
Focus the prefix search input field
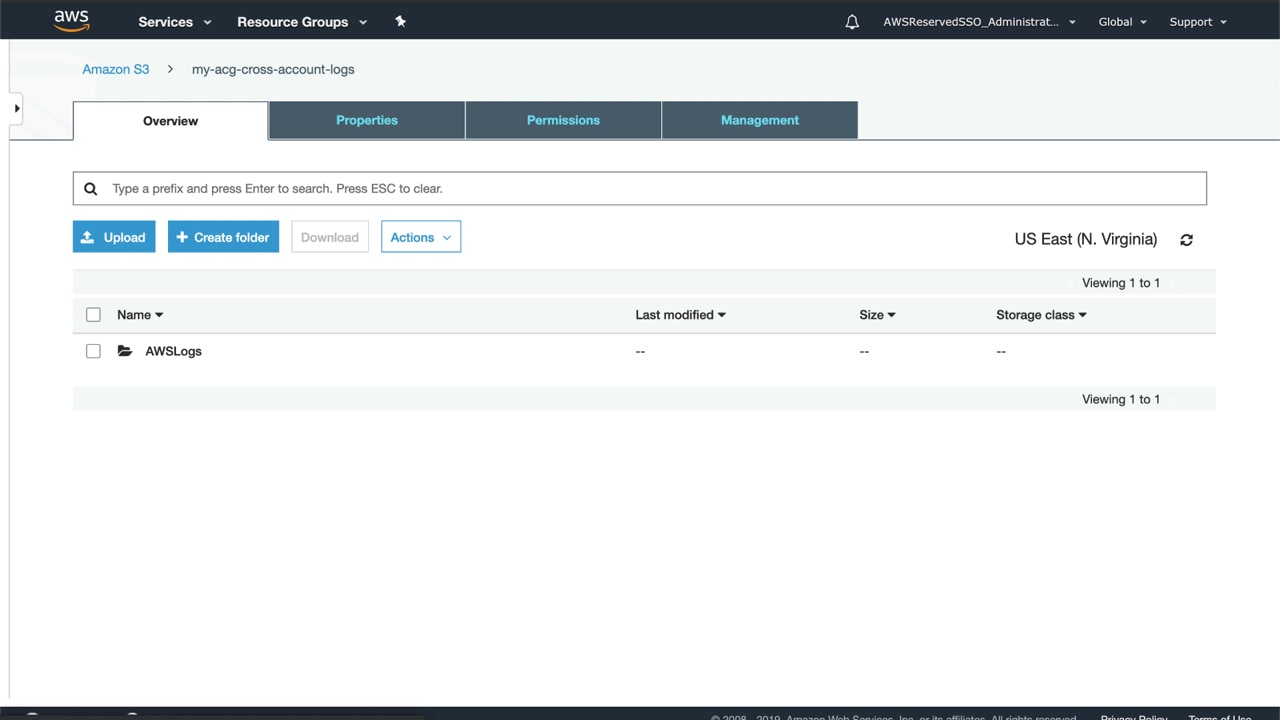640,188
